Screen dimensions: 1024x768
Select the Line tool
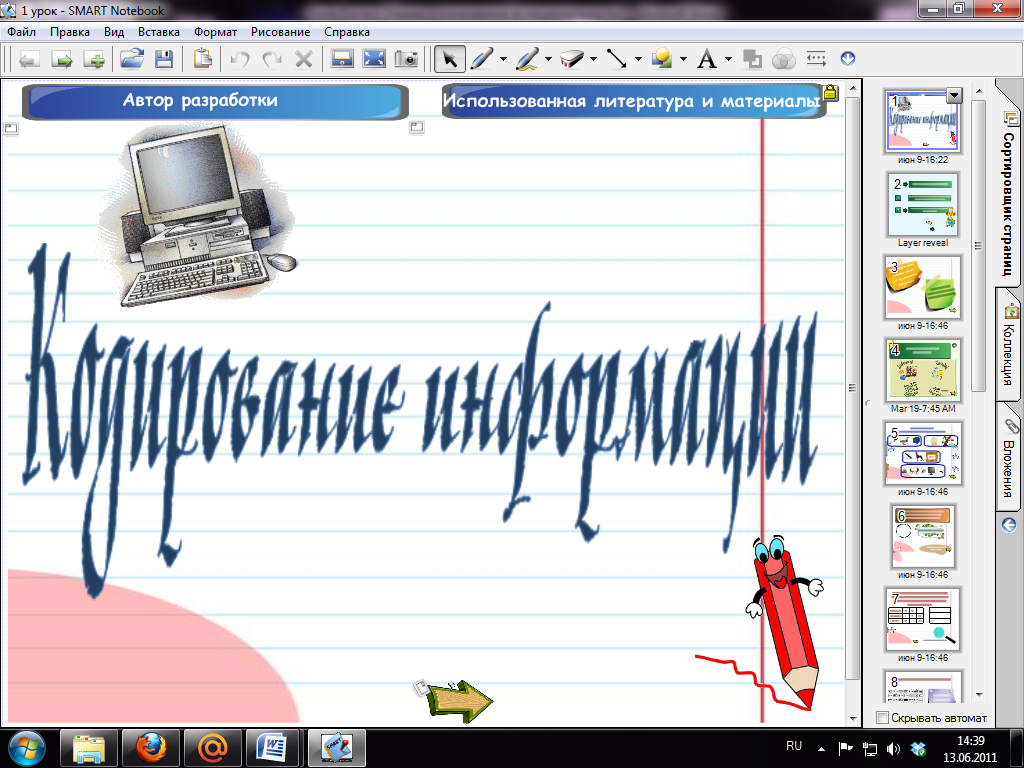pos(616,59)
